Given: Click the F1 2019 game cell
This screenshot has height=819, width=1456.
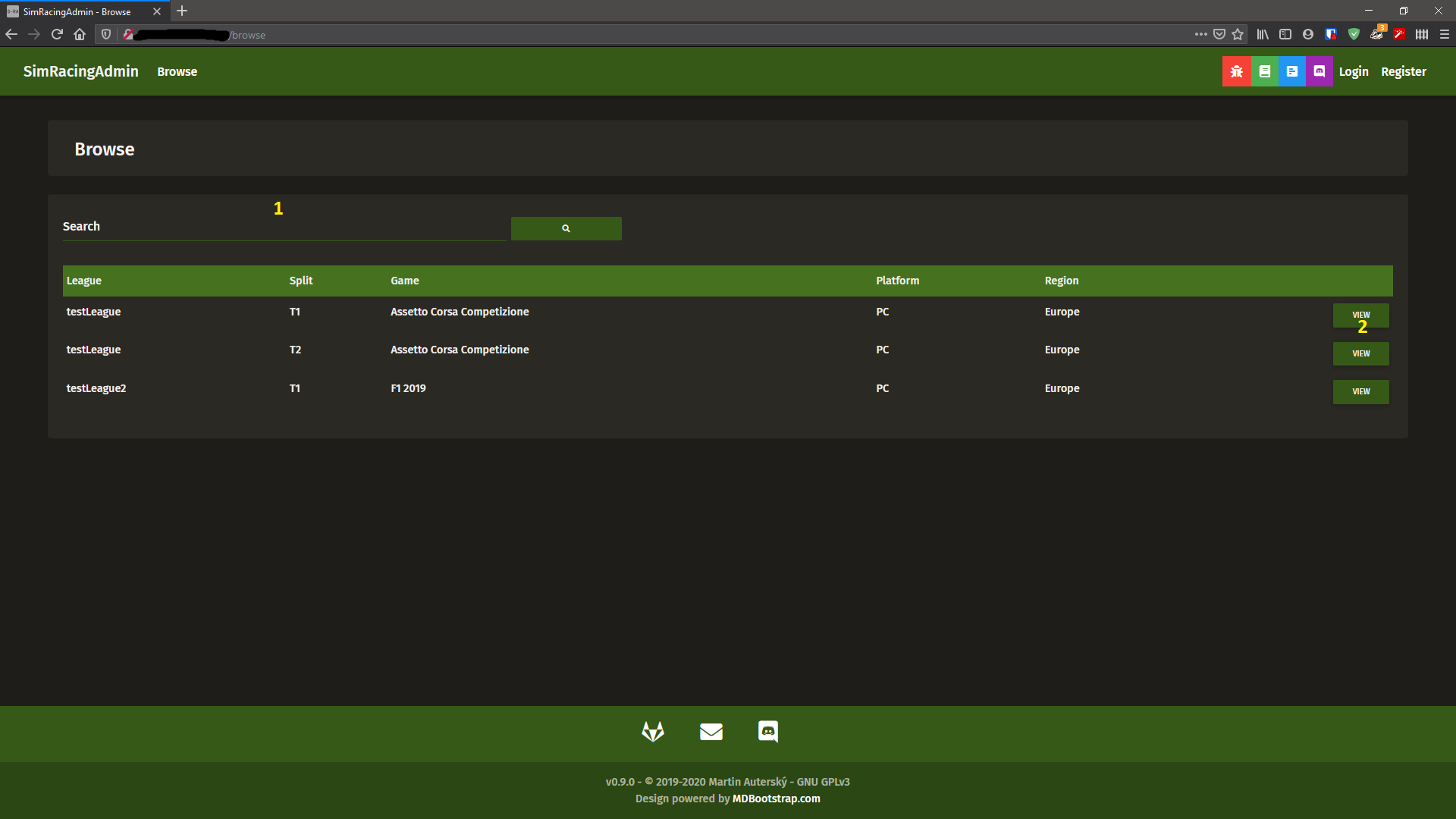Looking at the screenshot, I should (x=408, y=388).
